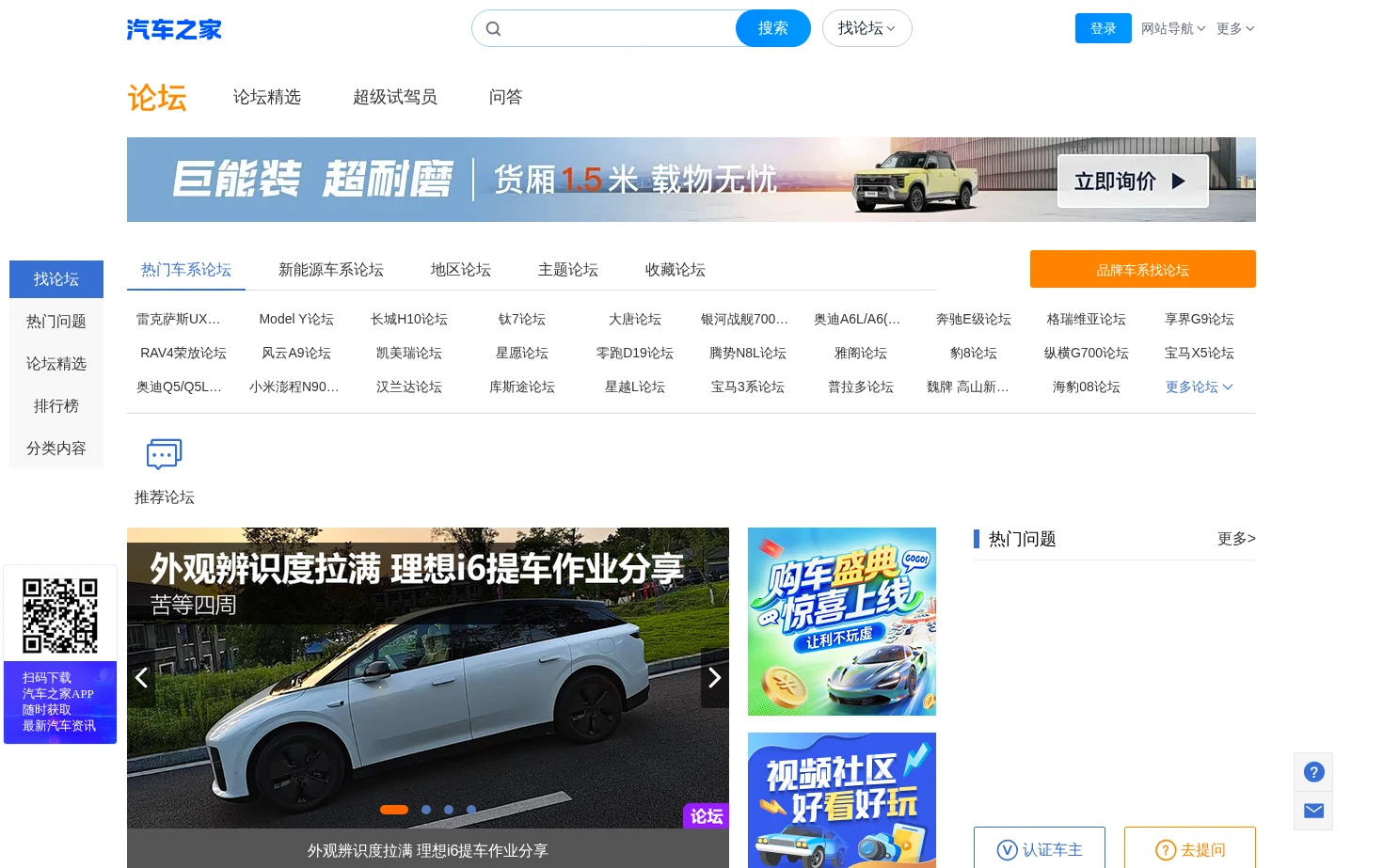Switch to 新能源车系论坛 tab

point(331,270)
